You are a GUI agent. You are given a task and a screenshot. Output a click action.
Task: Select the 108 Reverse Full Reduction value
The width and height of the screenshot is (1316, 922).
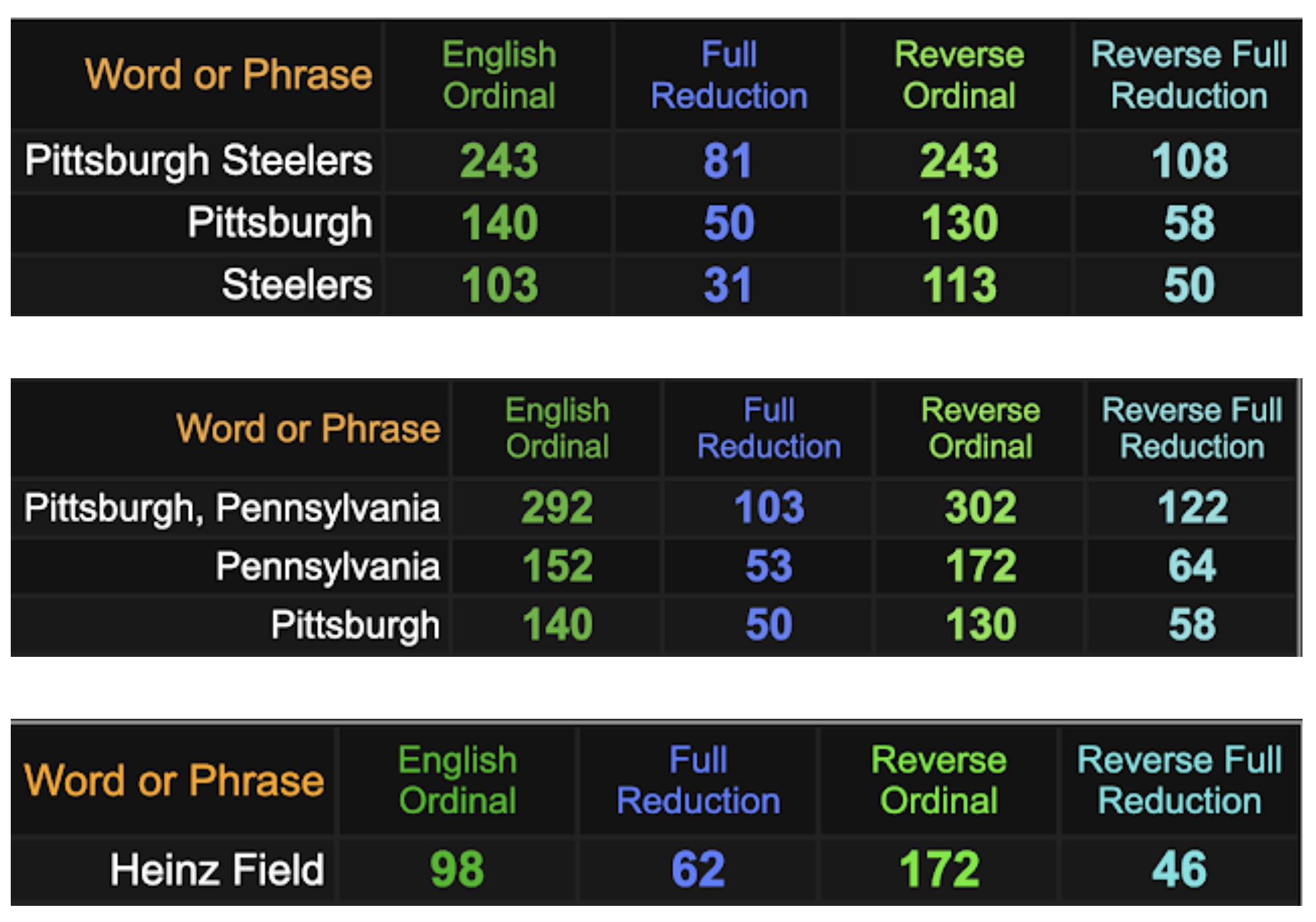[x=1190, y=162]
